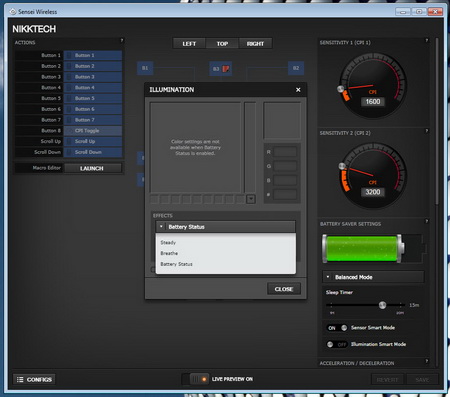
Task: Choose Breathe from effects list
Action: pos(169,253)
